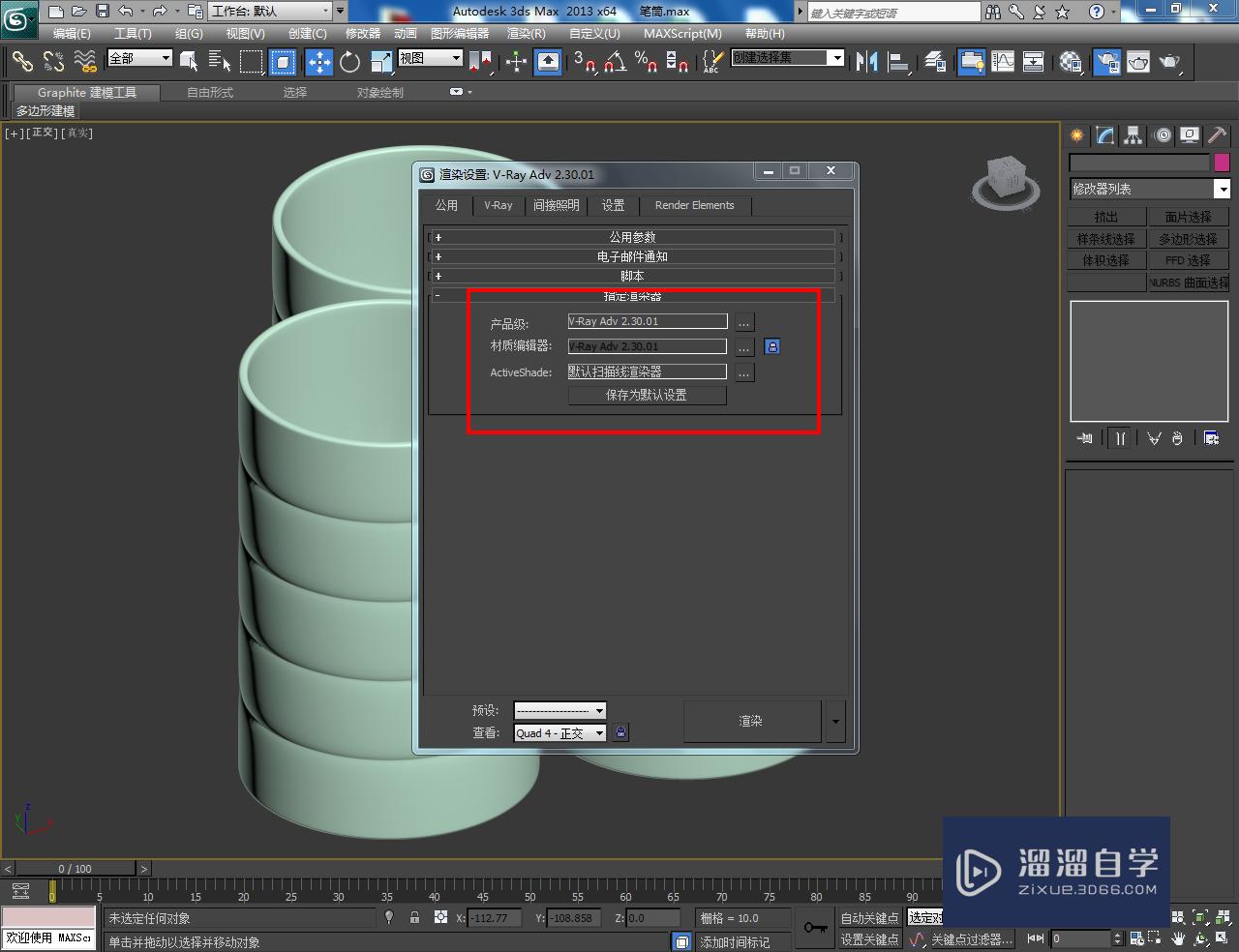
Task: Expand the 电子邮件通知 rollout
Action: pos(632,256)
